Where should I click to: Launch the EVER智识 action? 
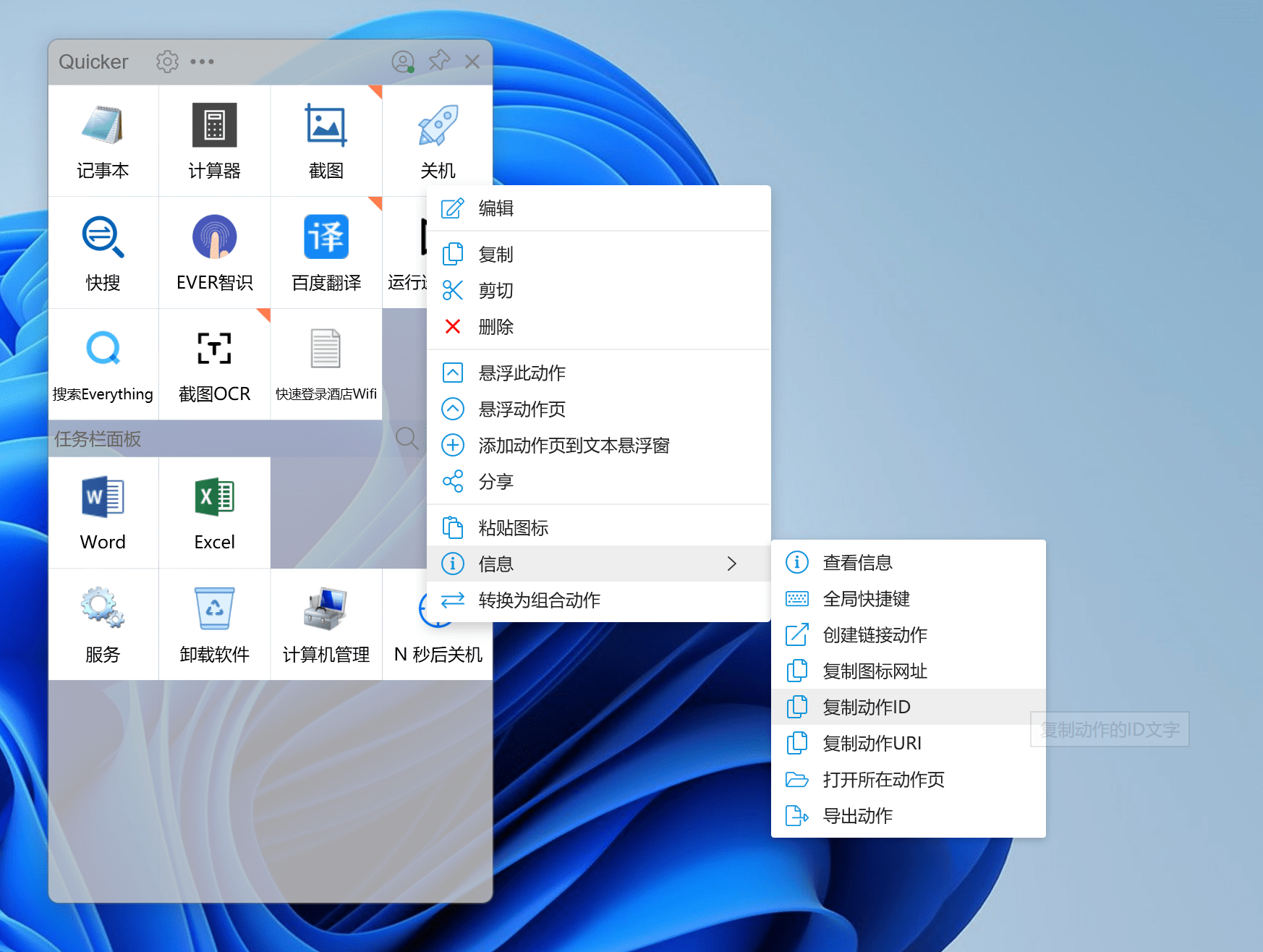[215, 252]
